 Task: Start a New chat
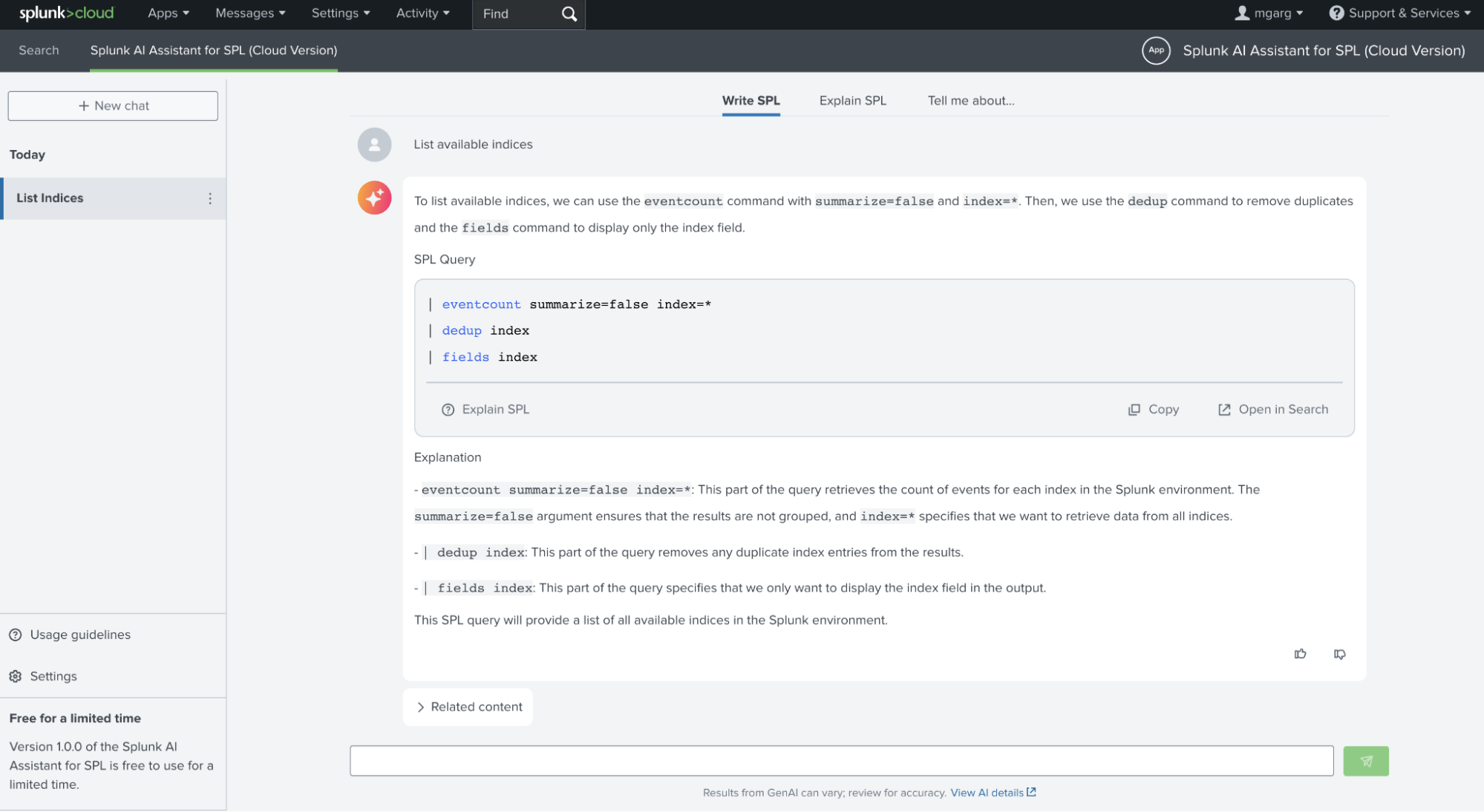[113, 106]
